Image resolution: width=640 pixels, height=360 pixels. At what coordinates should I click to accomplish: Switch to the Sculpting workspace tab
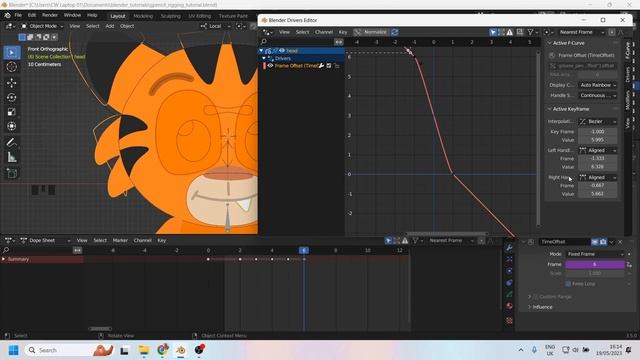[171, 16]
